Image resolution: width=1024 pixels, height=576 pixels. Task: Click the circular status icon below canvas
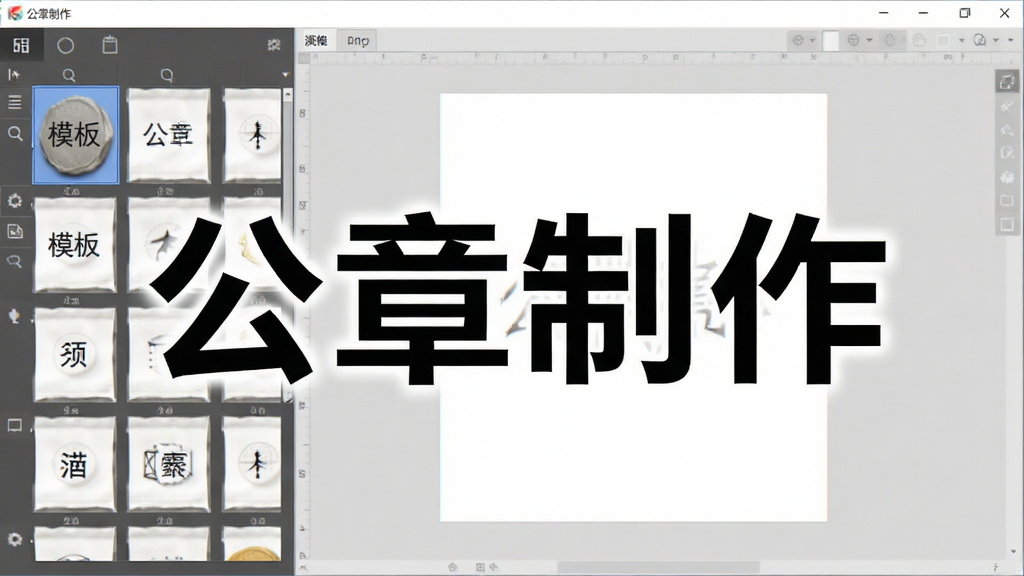click(453, 568)
